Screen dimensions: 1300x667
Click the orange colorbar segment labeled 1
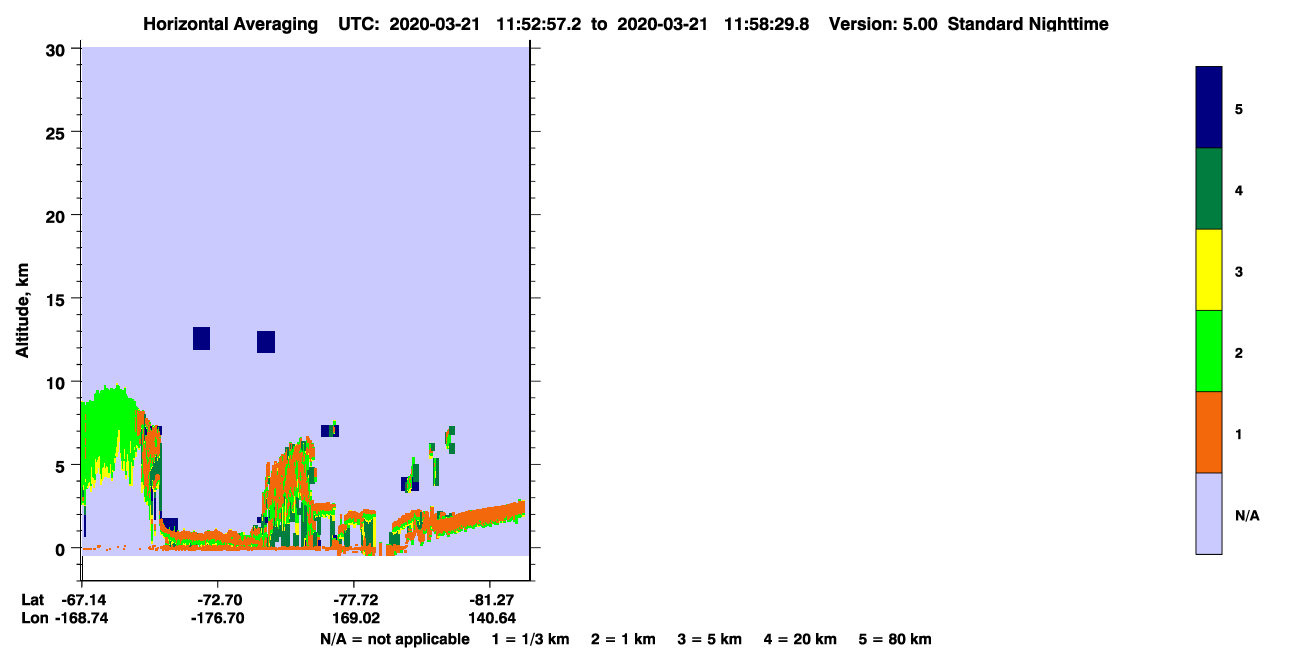pyautogui.click(x=1209, y=432)
